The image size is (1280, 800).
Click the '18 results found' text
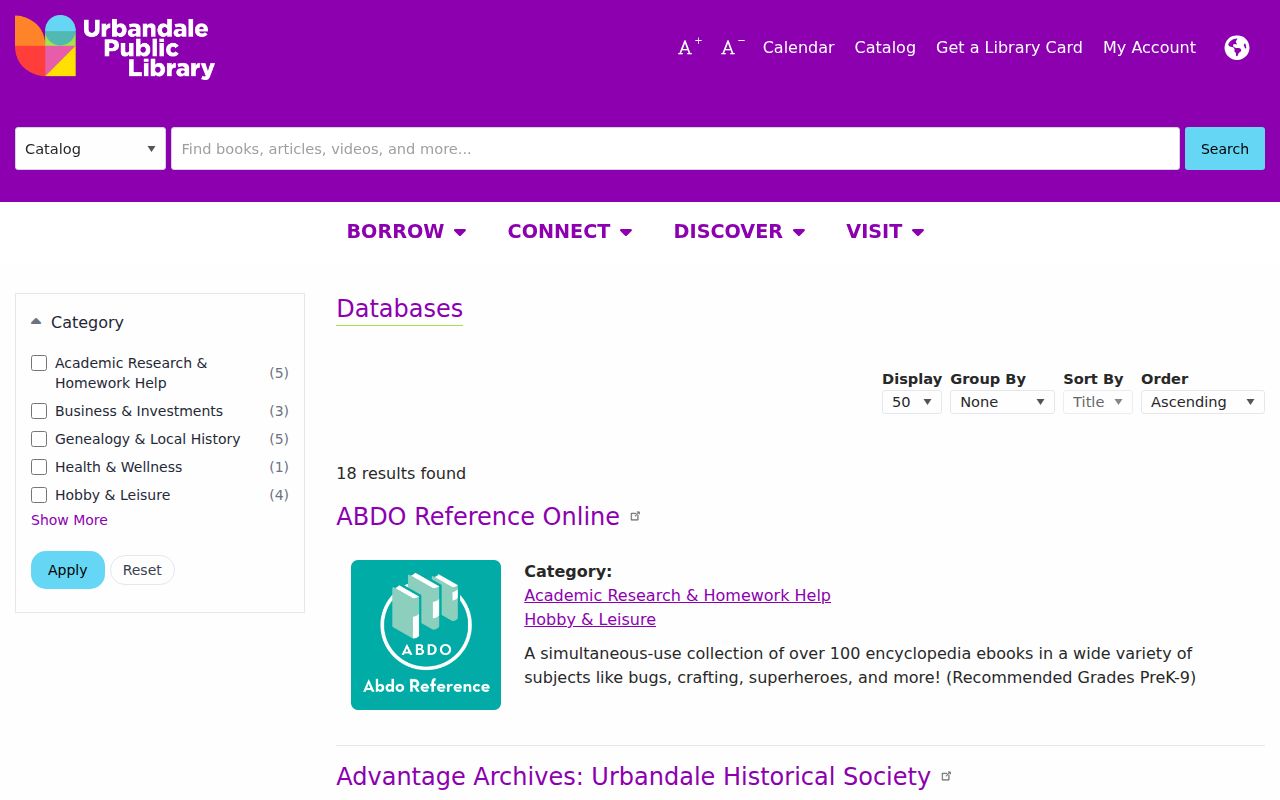pos(401,473)
